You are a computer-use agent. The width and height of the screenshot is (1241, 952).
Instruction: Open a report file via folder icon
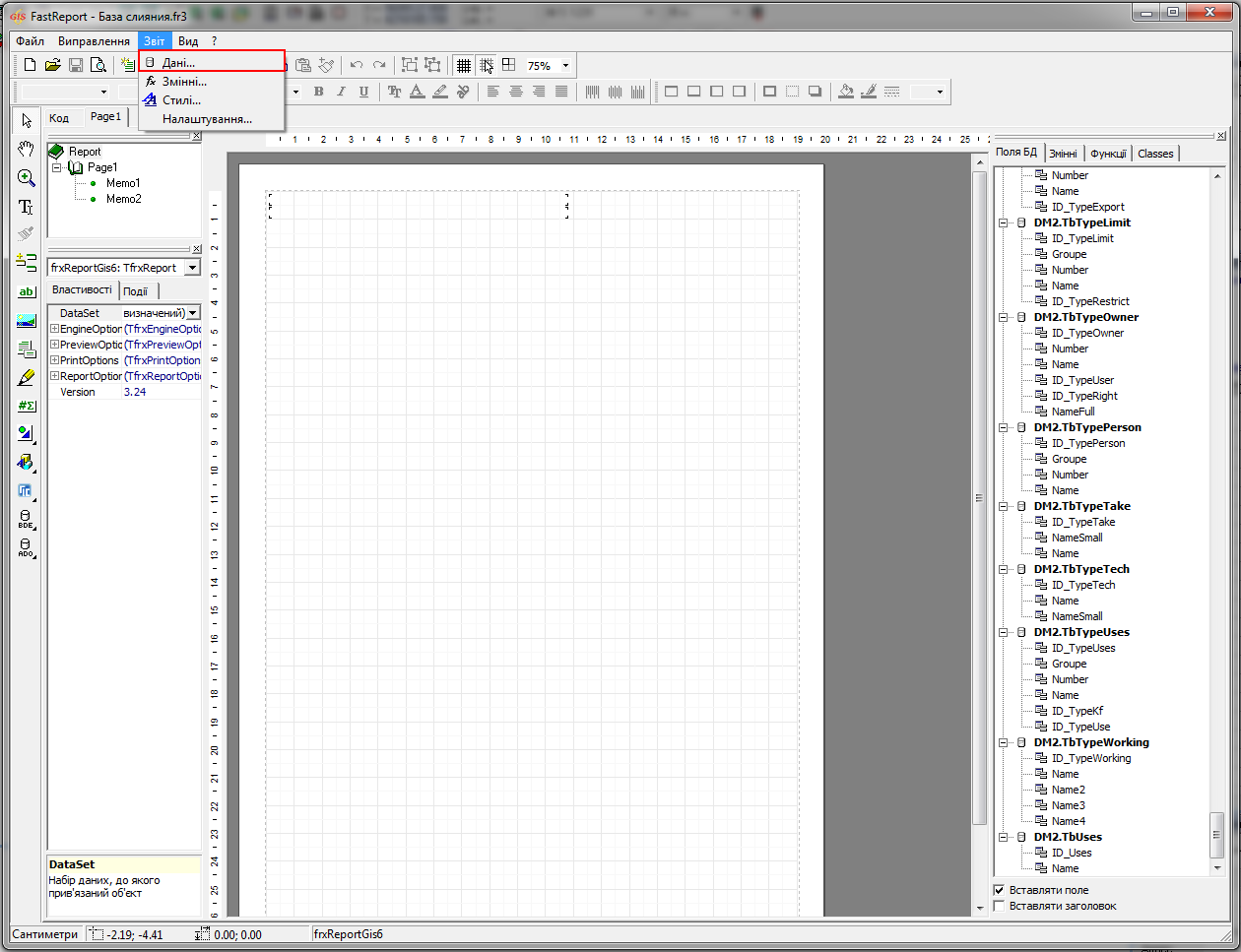click(x=52, y=65)
